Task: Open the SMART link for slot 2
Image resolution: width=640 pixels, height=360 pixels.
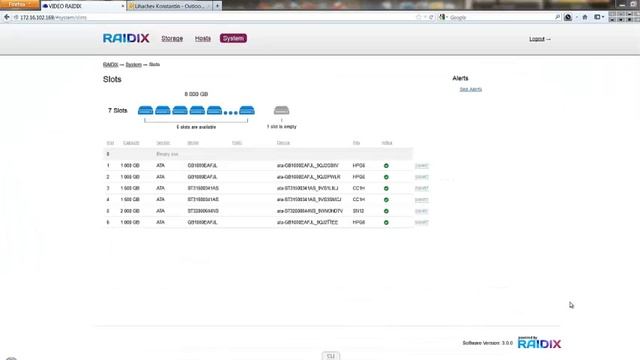Action: (421, 177)
